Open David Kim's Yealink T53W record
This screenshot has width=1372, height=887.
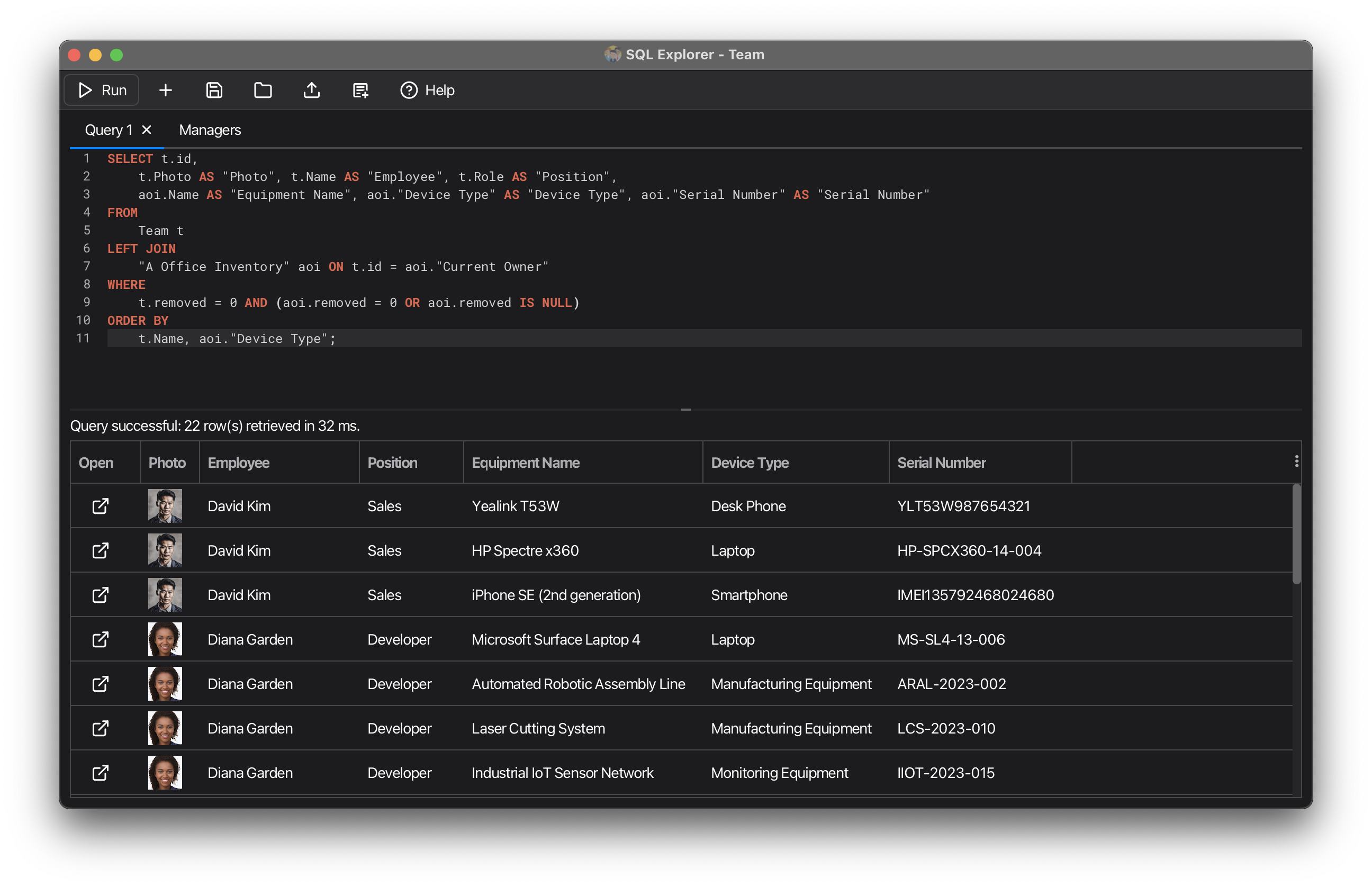click(100, 506)
